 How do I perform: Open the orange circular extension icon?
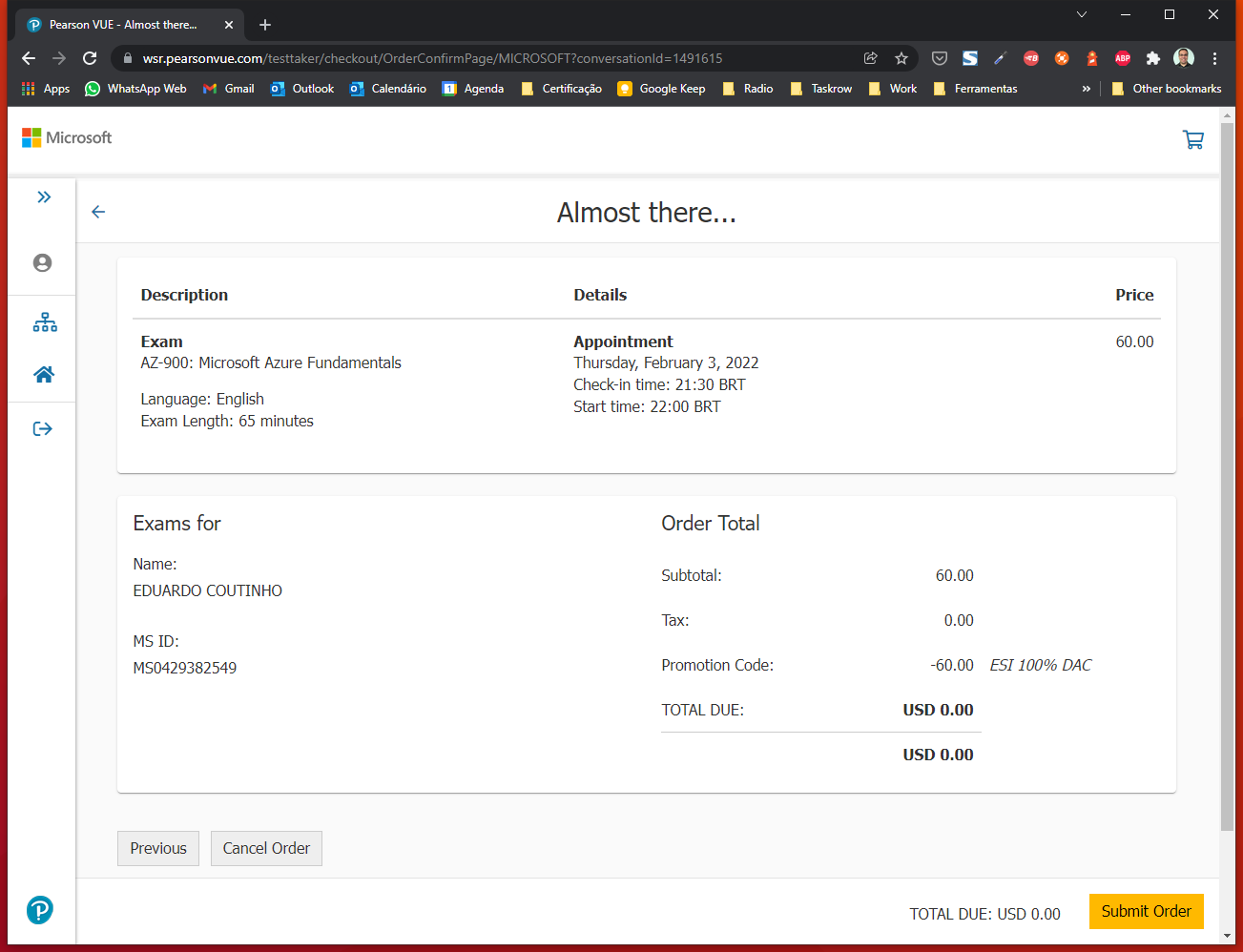pos(1062,58)
